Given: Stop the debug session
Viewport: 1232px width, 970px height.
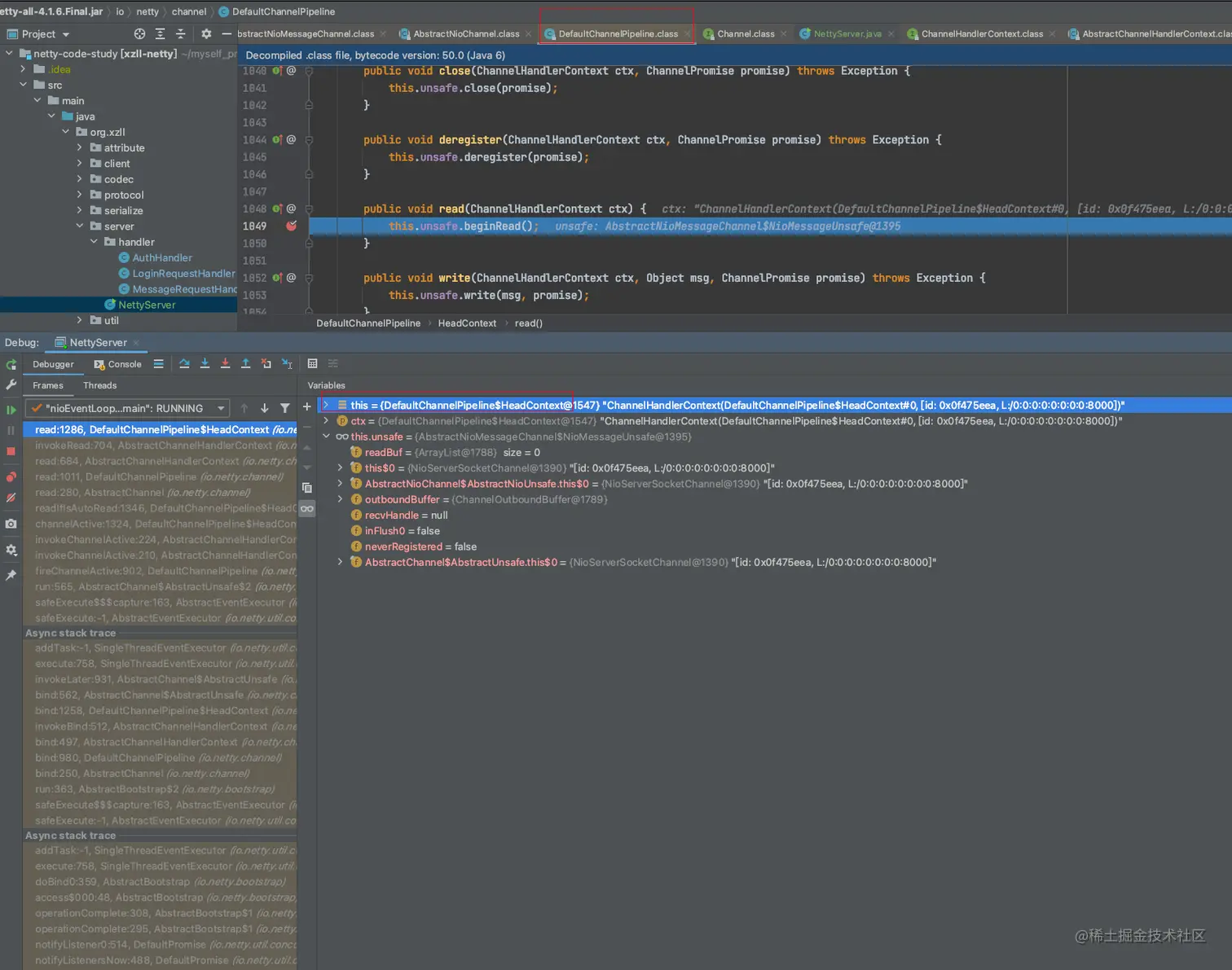Looking at the screenshot, I should pyautogui.click(x=11, y=451).
